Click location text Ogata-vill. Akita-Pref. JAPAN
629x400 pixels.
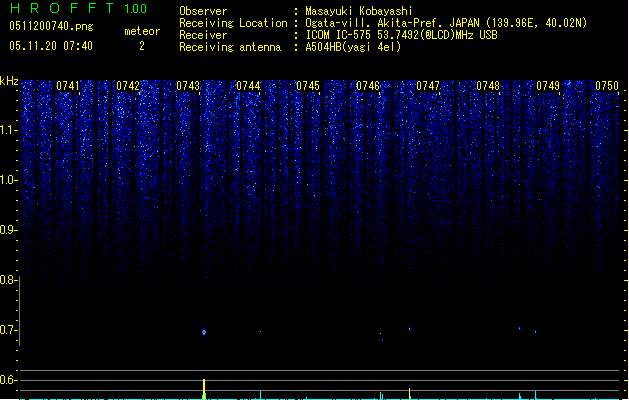click(x=392, y=23)
